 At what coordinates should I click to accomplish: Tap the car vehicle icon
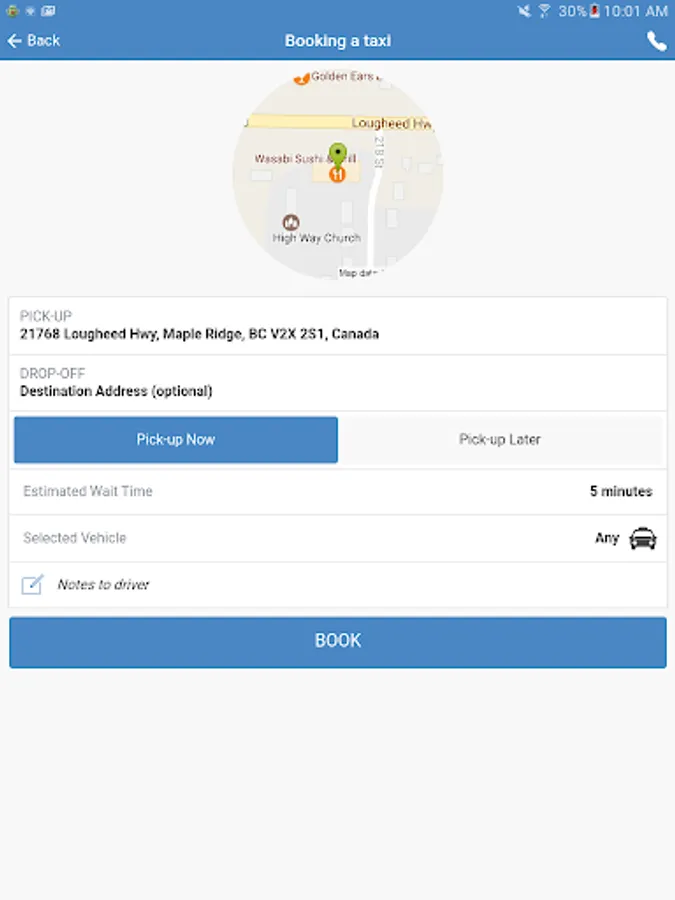(643, 539)
